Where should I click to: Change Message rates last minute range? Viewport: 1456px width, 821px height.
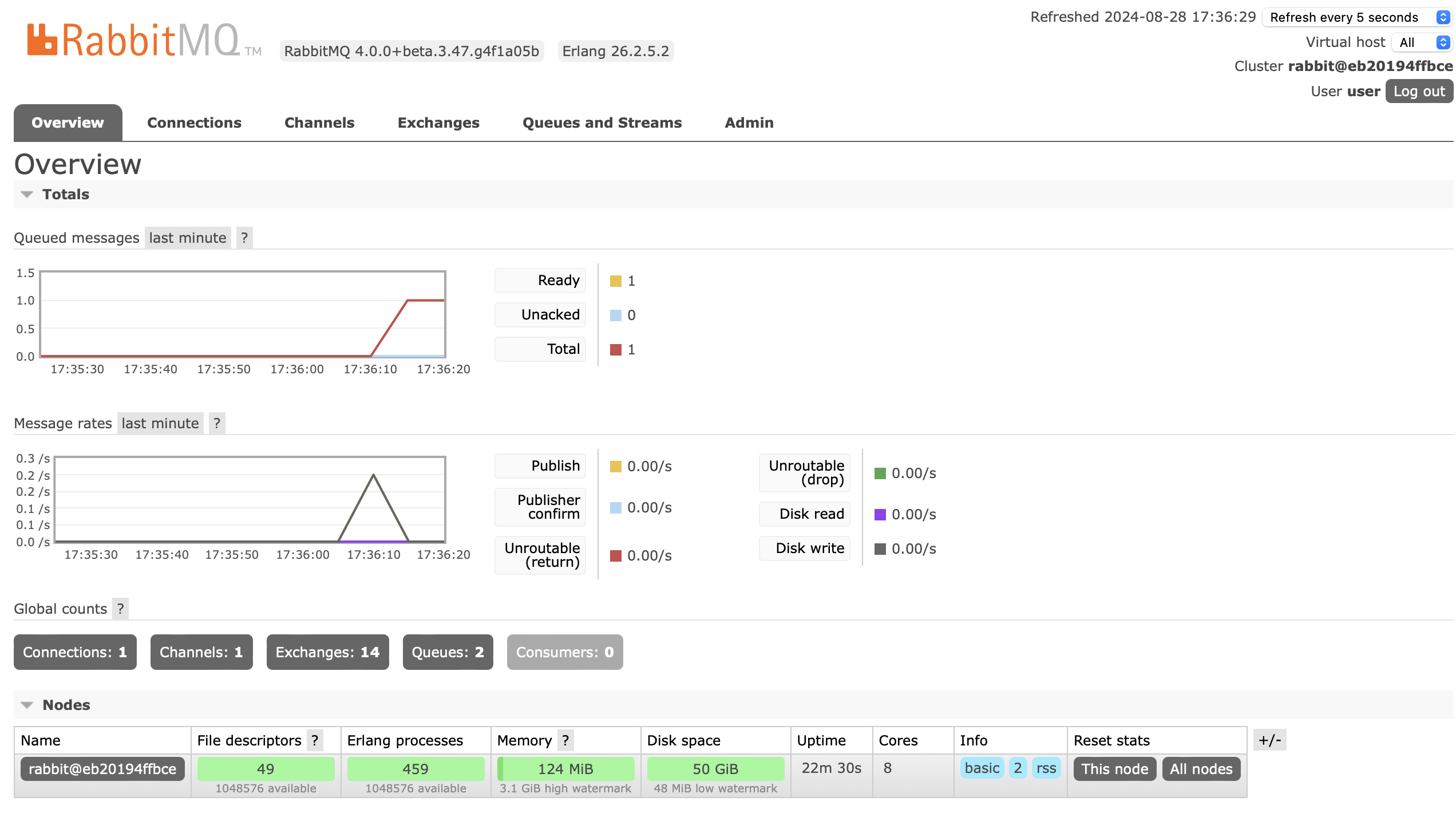pyautogui.click(x=160, y=423)
